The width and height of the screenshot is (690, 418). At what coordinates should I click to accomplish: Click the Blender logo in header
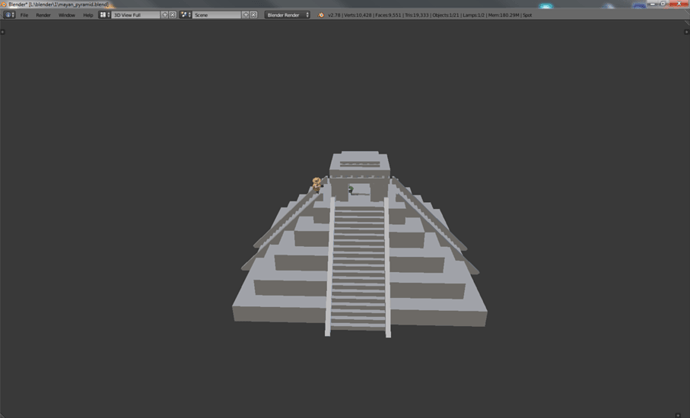[321, 15]
